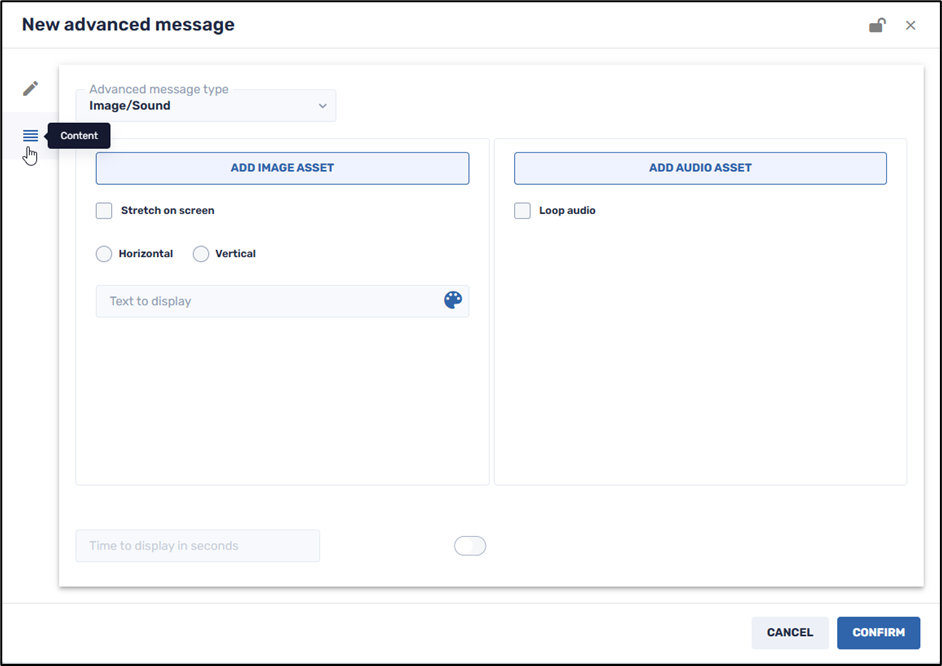
Task: Click the chevron arrow next to Image/Sound
Action: (322, 106)
